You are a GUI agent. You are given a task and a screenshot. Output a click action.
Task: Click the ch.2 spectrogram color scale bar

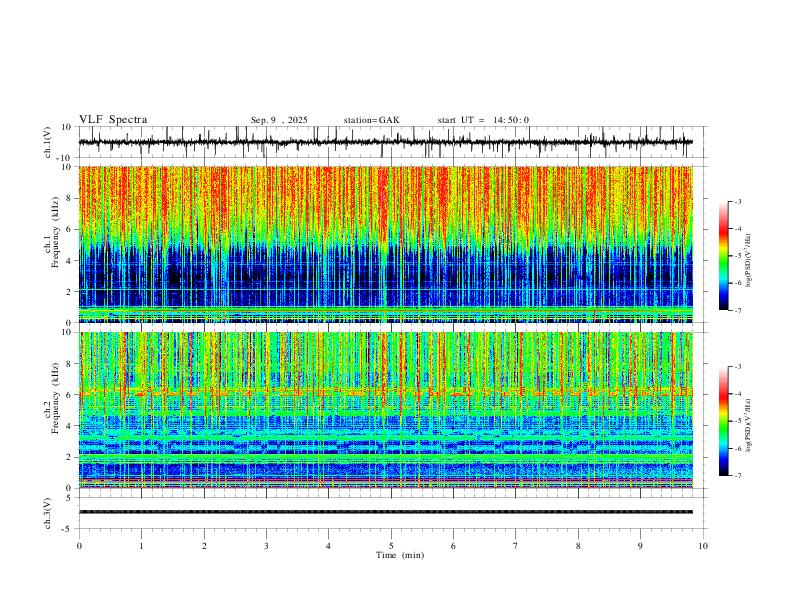coord(723,421)
